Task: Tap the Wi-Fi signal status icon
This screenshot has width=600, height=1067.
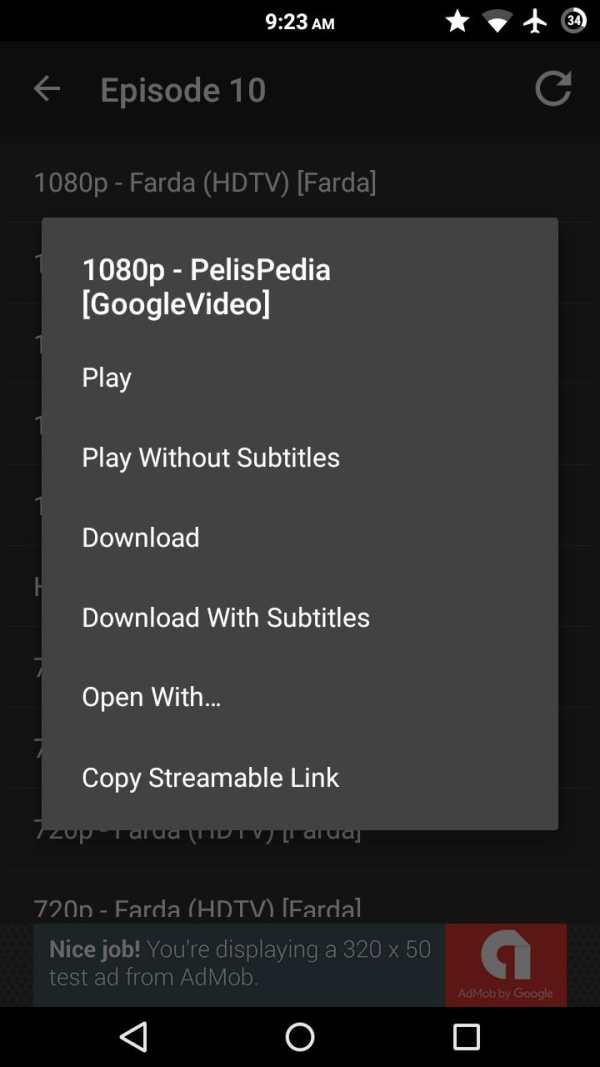Action: (497, 22)
